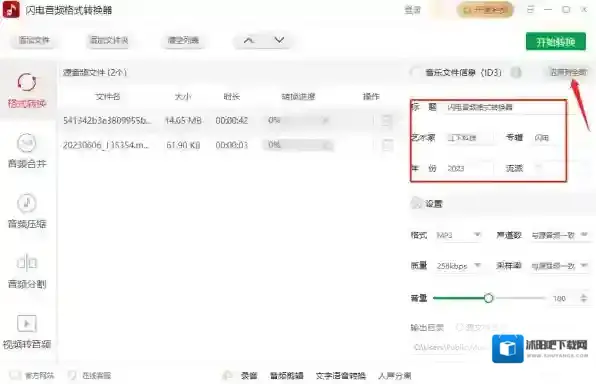Click the 时长 column header
The height and width of the screenshot is (384, 596).
click(231, 97)
